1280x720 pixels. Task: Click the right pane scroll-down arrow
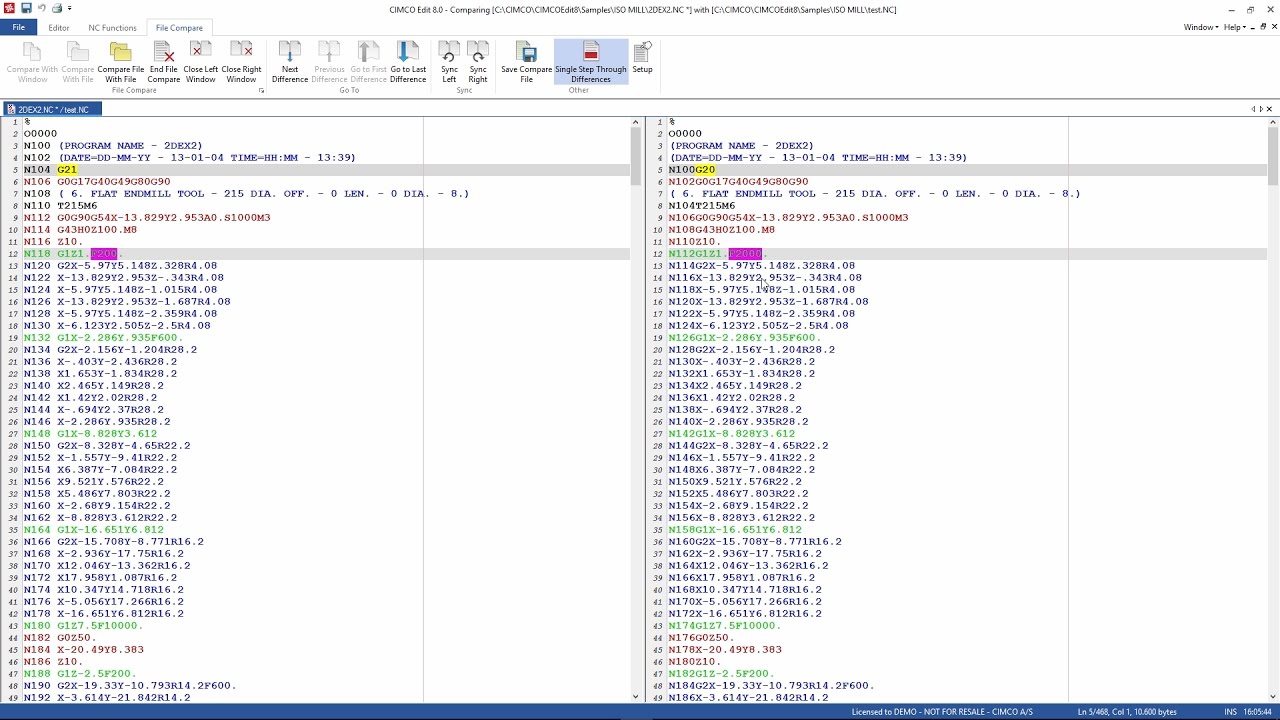click(x=1273, y=696)
